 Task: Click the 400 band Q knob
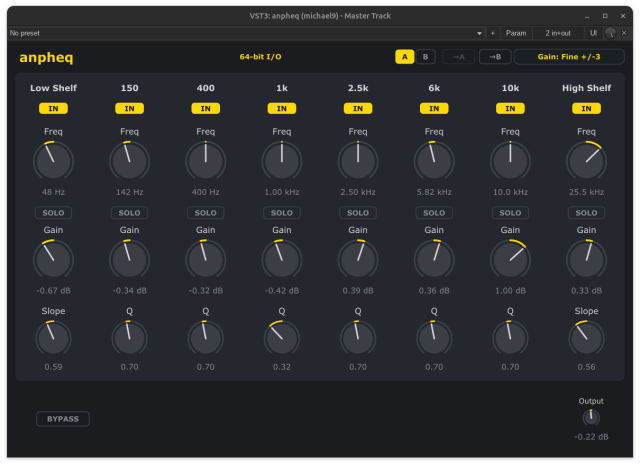[x=206, y=338]
